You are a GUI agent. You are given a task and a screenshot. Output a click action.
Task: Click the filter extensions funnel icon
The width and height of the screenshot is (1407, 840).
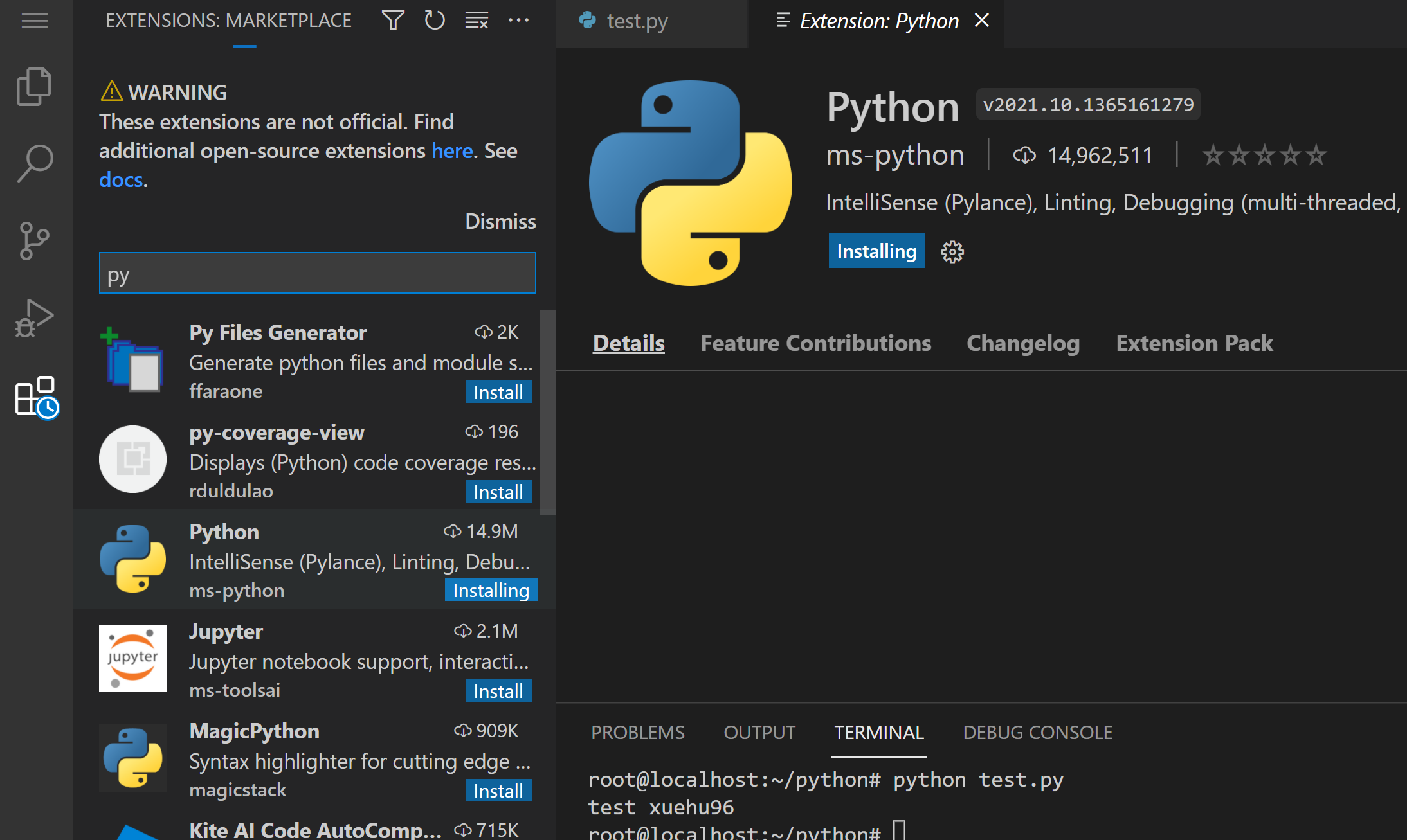tap(393, 21)
